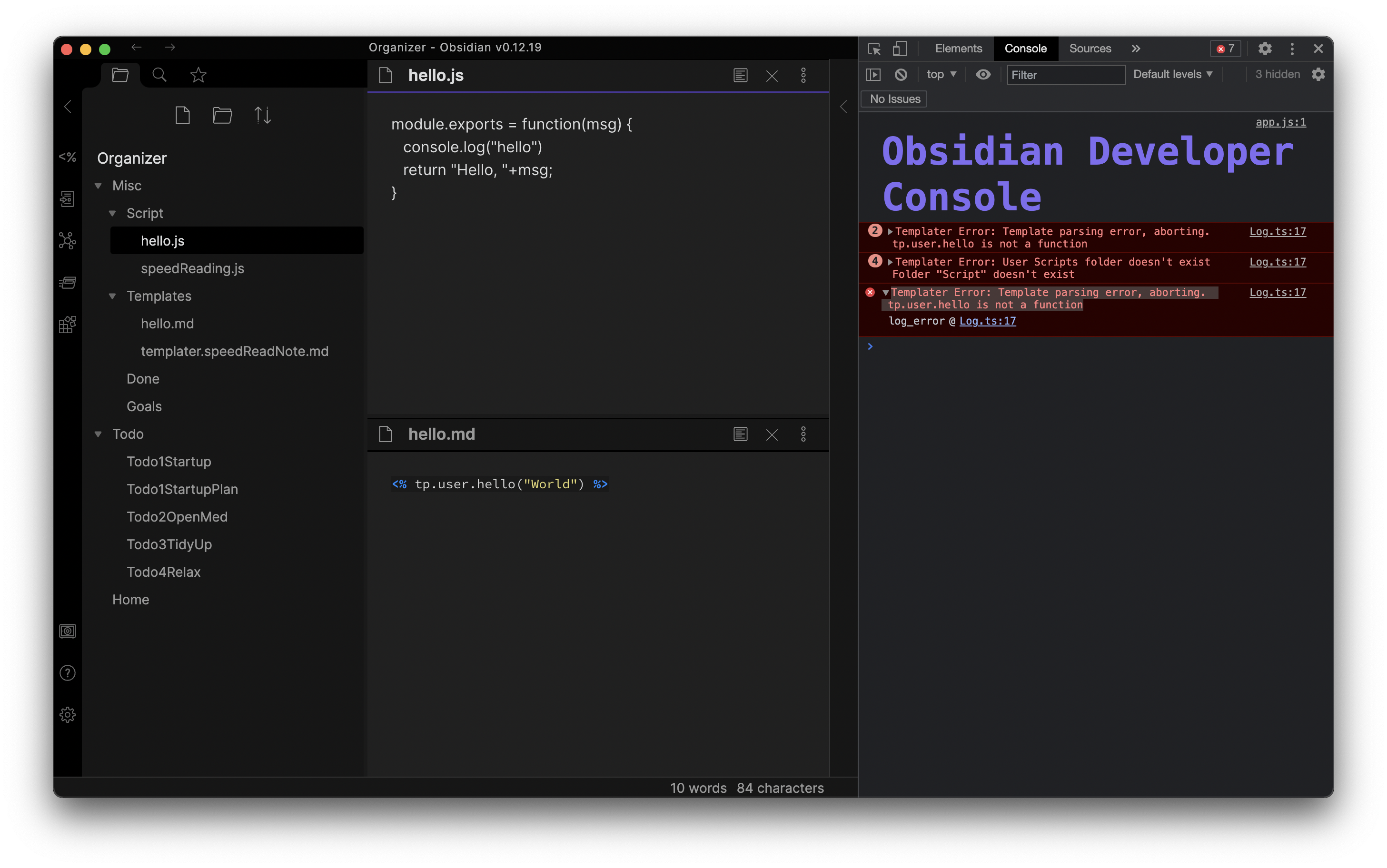1387x868 pixels.
Task: Open more options for hello.md pane
Action: pos(804,434)
